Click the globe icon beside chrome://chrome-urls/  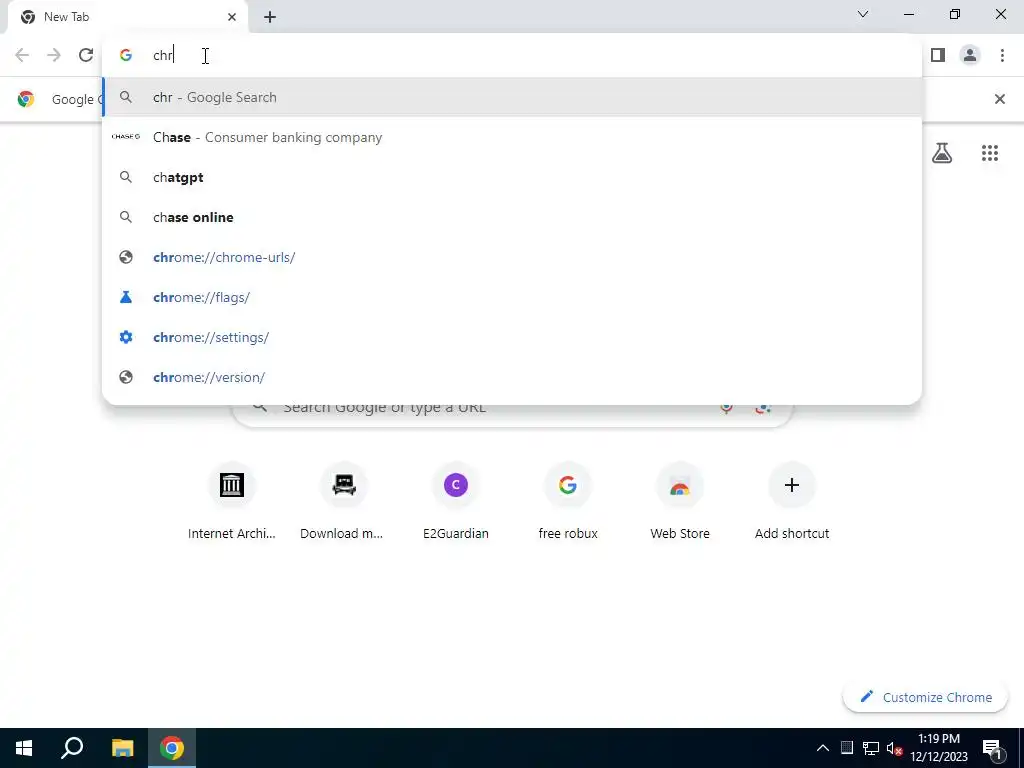click(x=126, y=257)
